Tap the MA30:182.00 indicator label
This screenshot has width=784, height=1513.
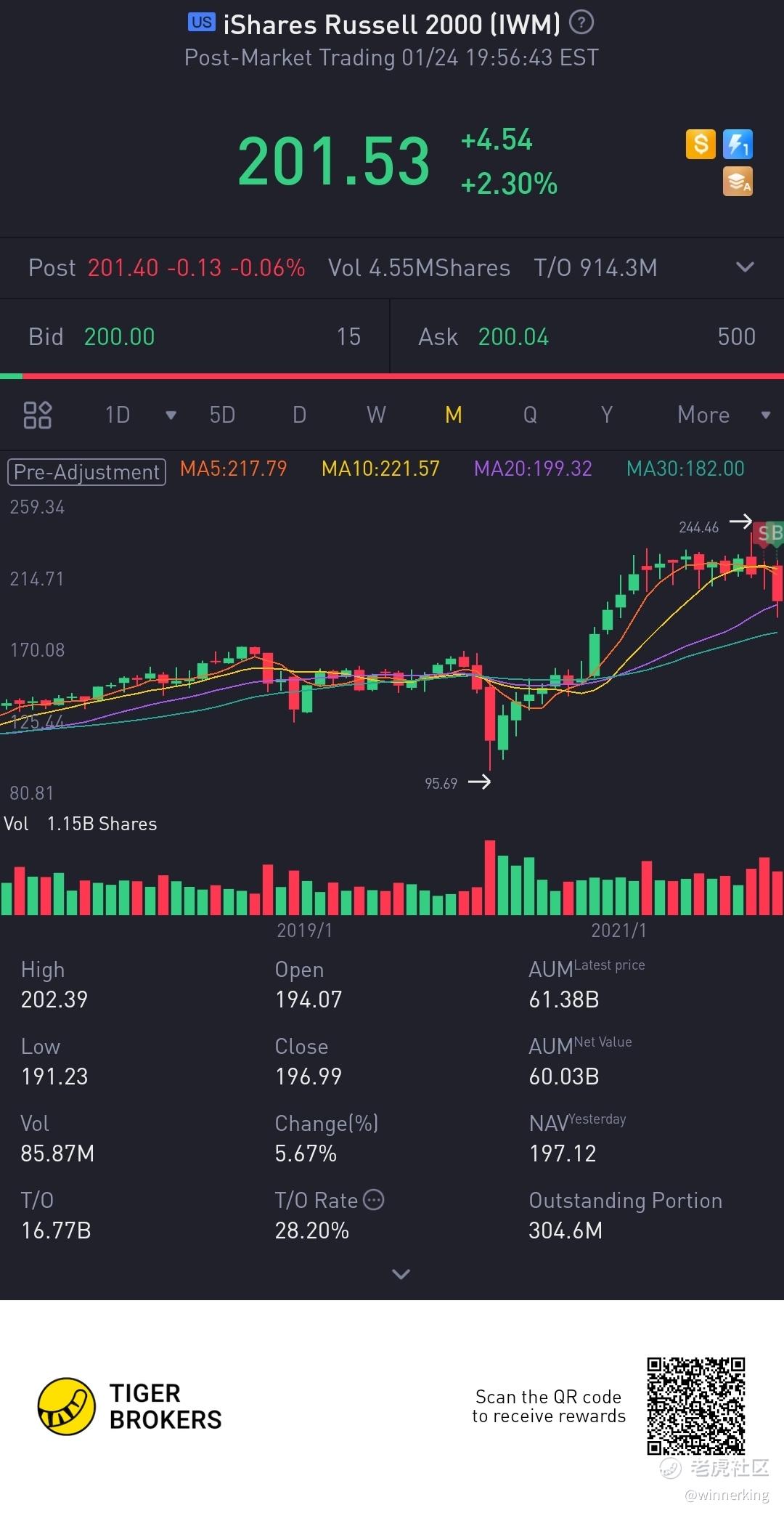click(685, 468)
